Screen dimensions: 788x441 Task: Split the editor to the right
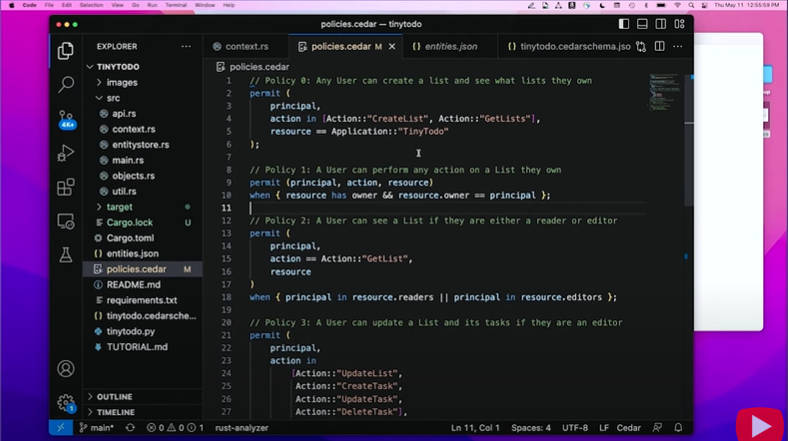click(x=659, y=46)
